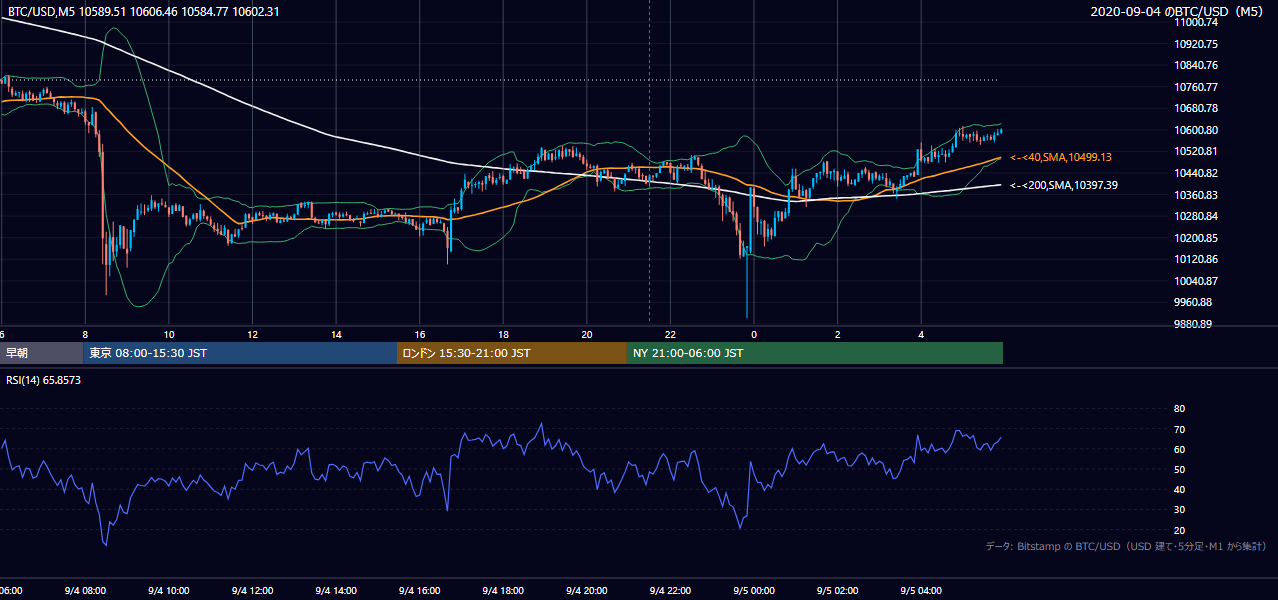Select the 東京 08:00-15:30 JST session bar

tap(240, 353)
